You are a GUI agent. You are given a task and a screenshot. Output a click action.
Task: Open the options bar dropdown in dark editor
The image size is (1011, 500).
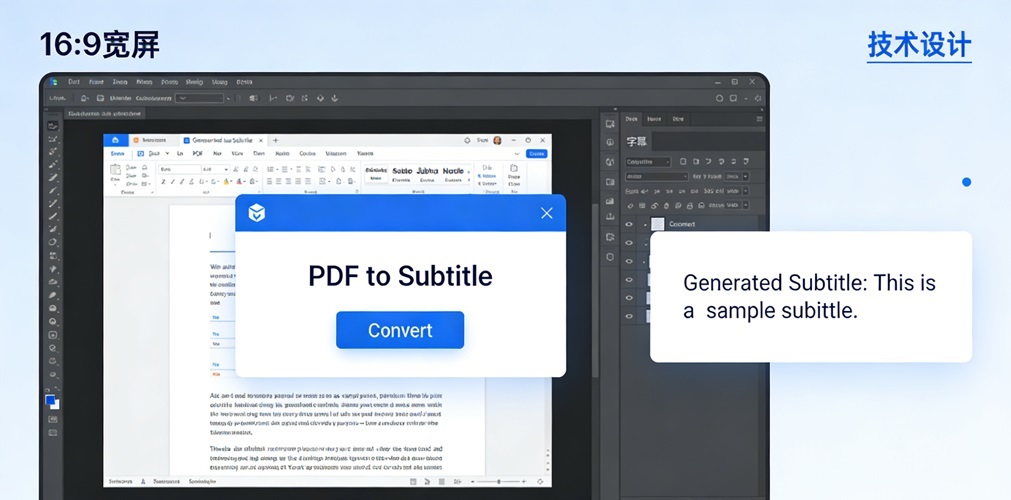200,98
